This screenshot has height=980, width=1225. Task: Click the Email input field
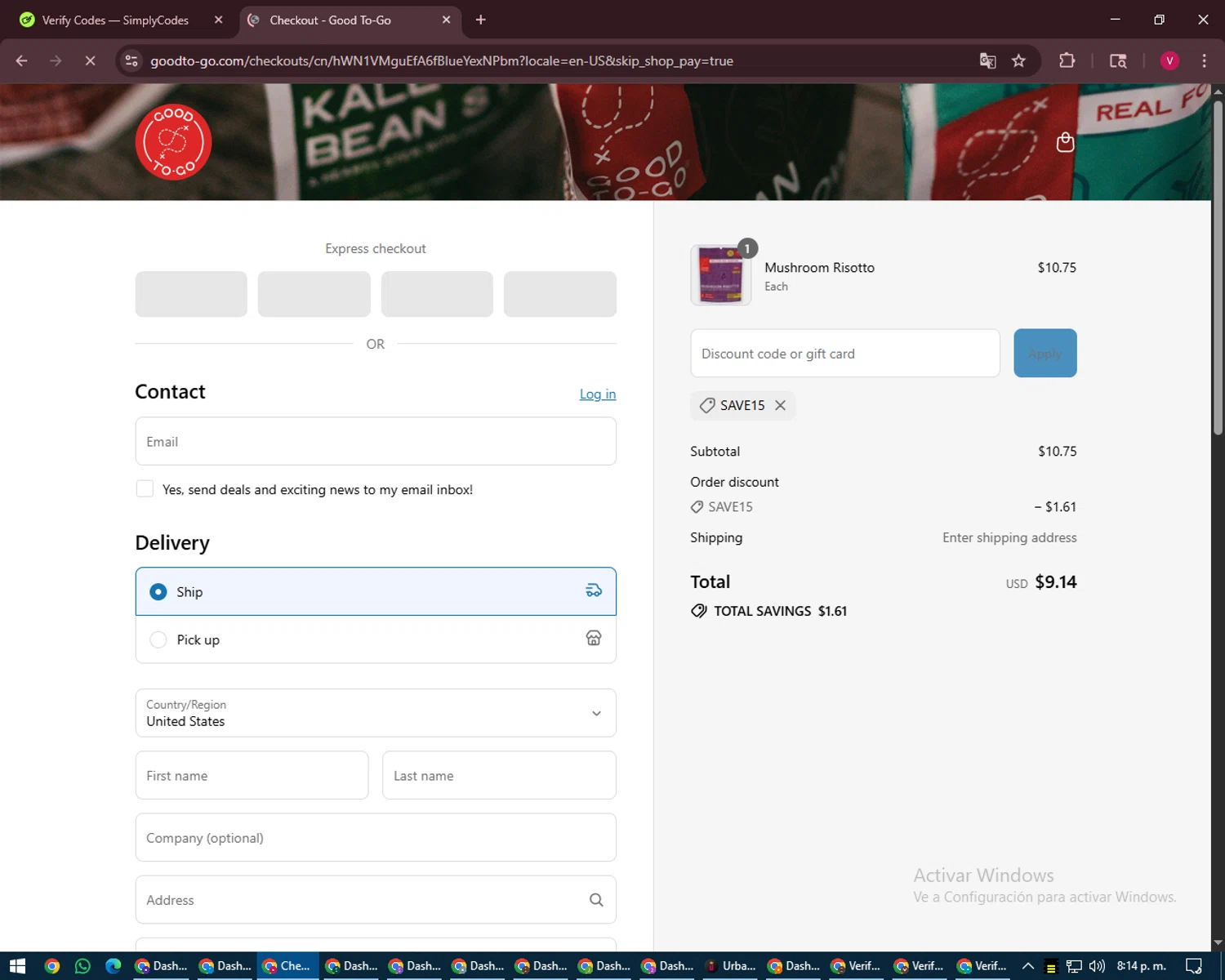pos(376,442)
